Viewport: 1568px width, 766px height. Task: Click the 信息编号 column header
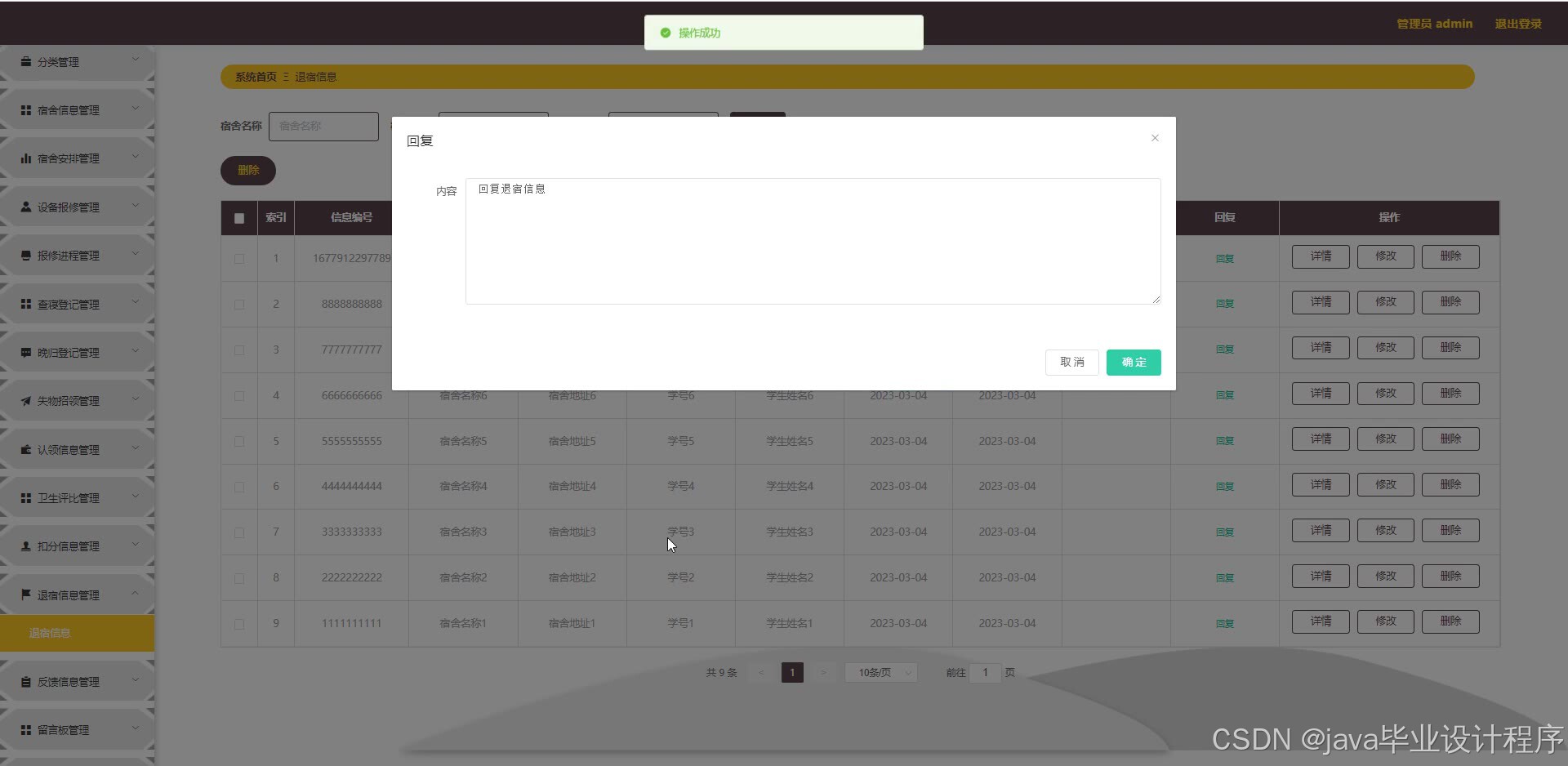click(351, 218)
